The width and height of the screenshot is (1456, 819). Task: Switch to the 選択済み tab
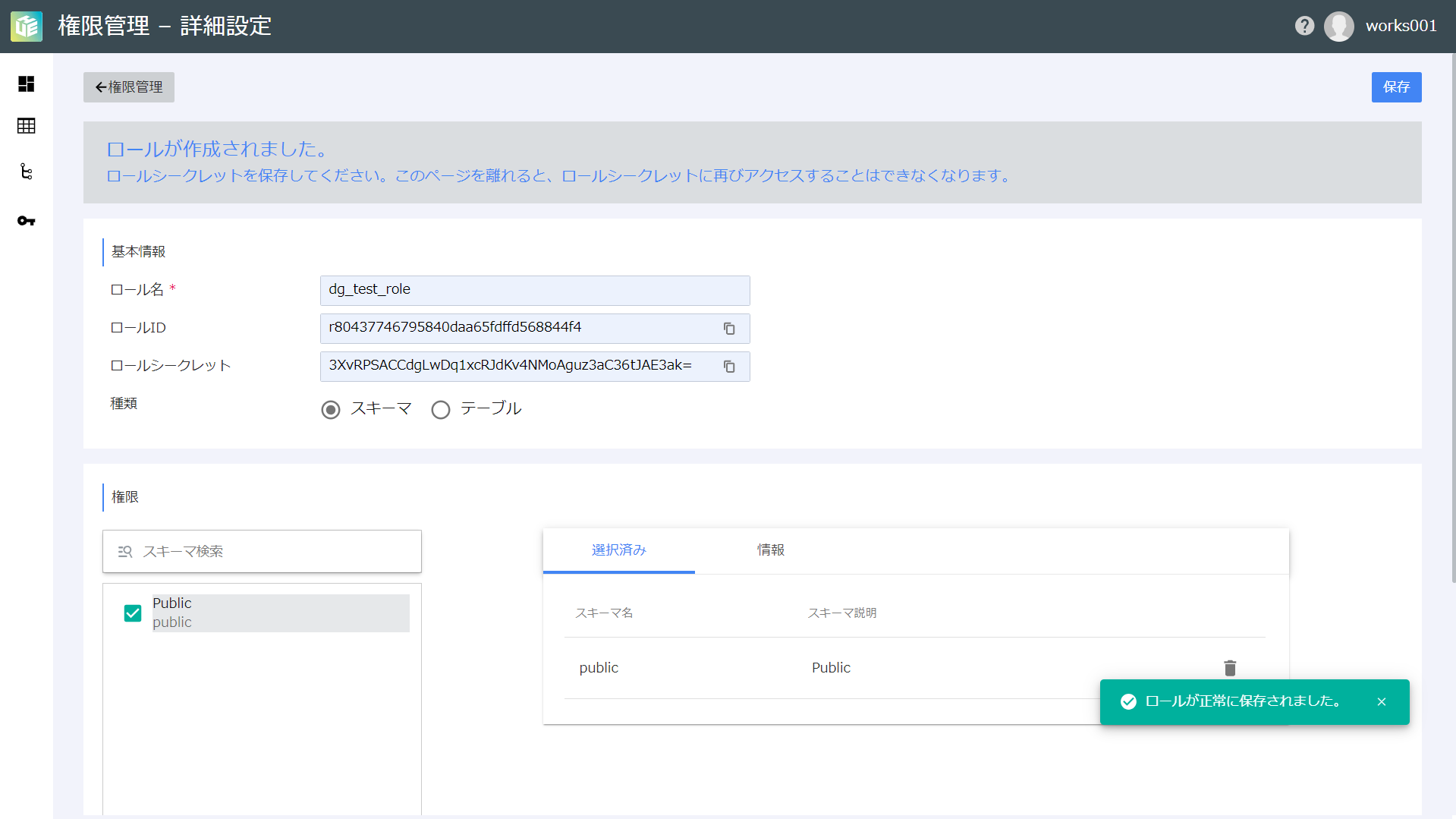[618, 550]
